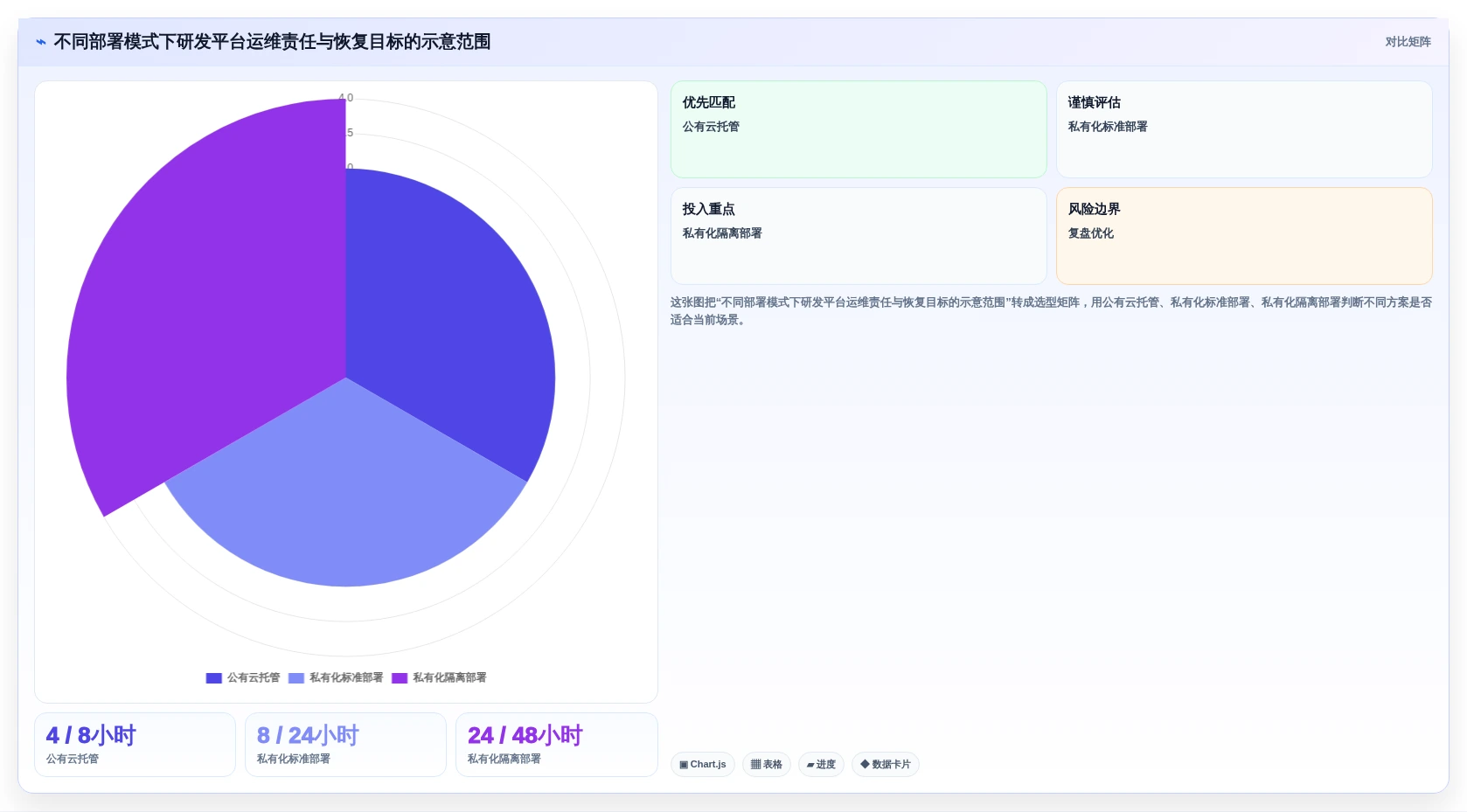1467x812 pixels.
Task: Click the Chart.js tag chip
Action: [x=703, y=765]
